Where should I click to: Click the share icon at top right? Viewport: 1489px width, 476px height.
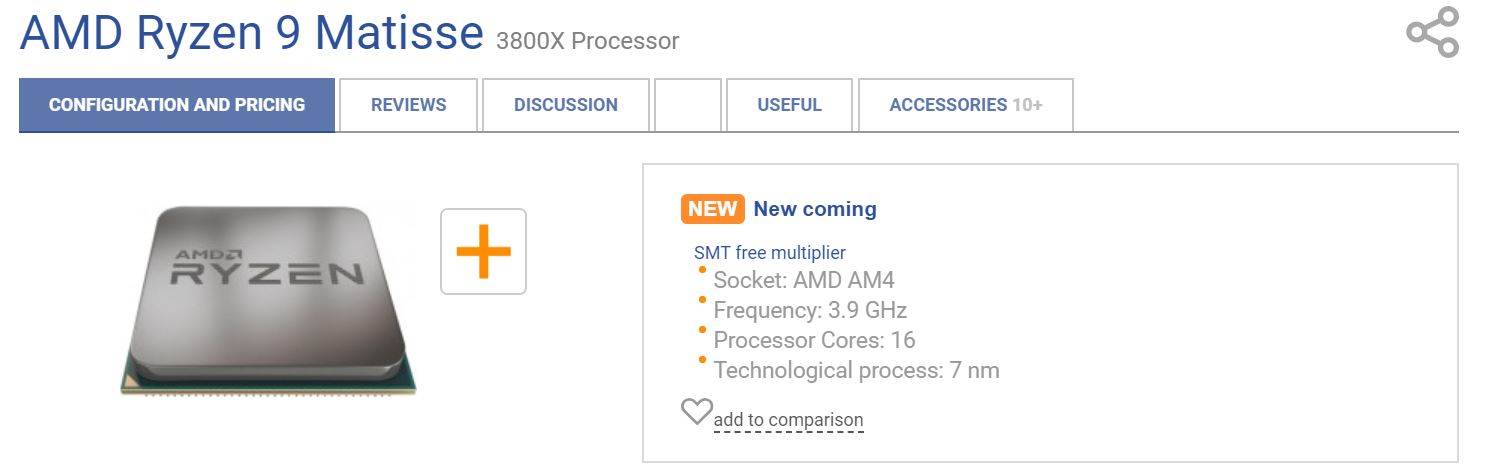point(1433,32)
